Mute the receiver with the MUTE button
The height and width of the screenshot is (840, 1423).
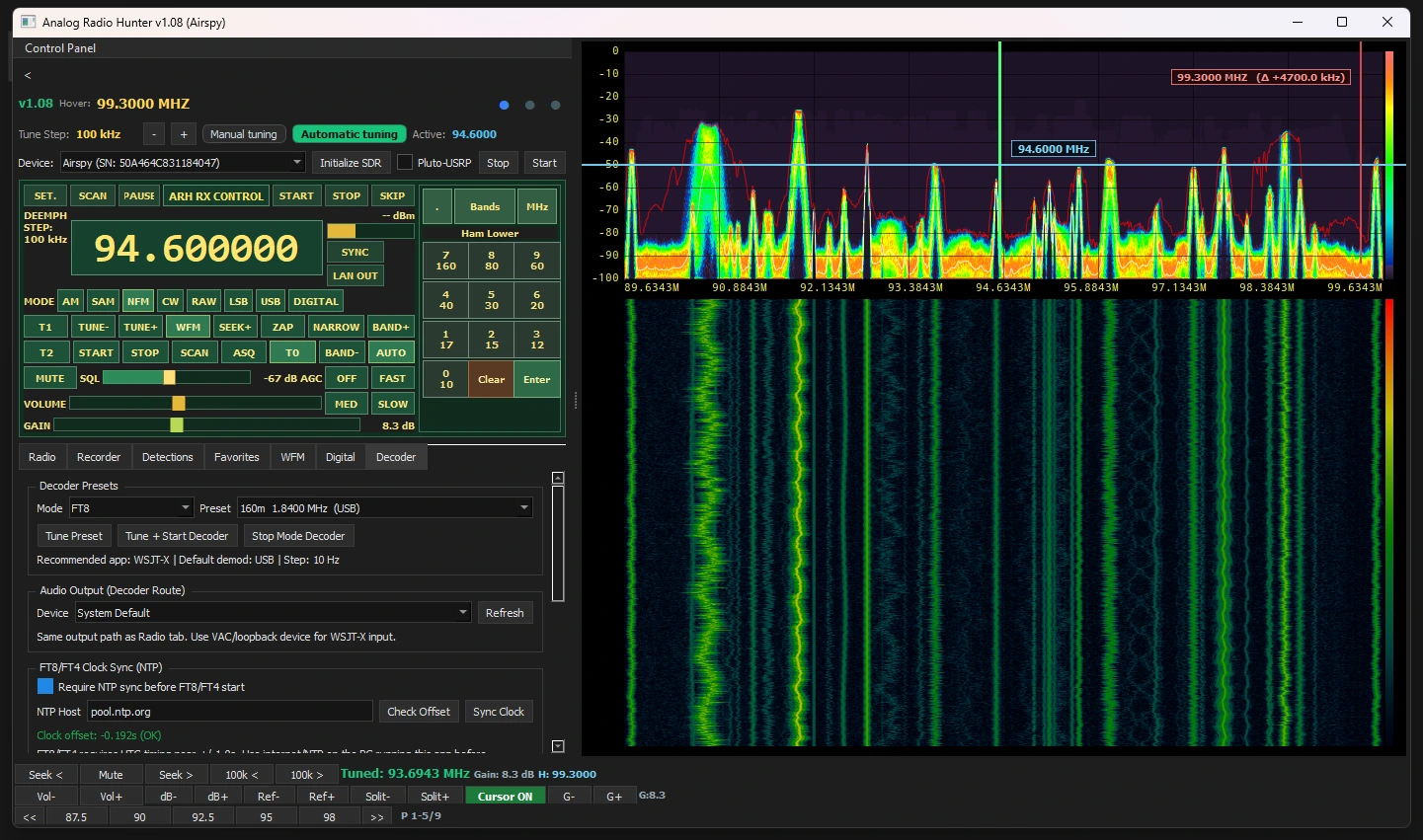tap(48, 377)
